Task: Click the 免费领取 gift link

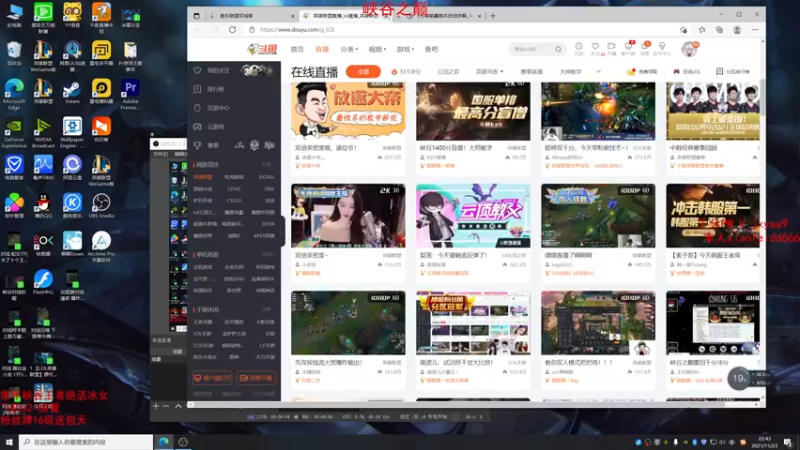Action: (x=642, y=72)
